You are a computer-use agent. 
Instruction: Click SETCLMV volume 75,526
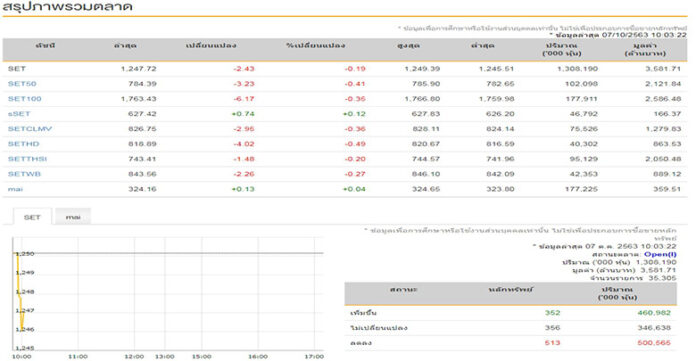coord(584,129)
